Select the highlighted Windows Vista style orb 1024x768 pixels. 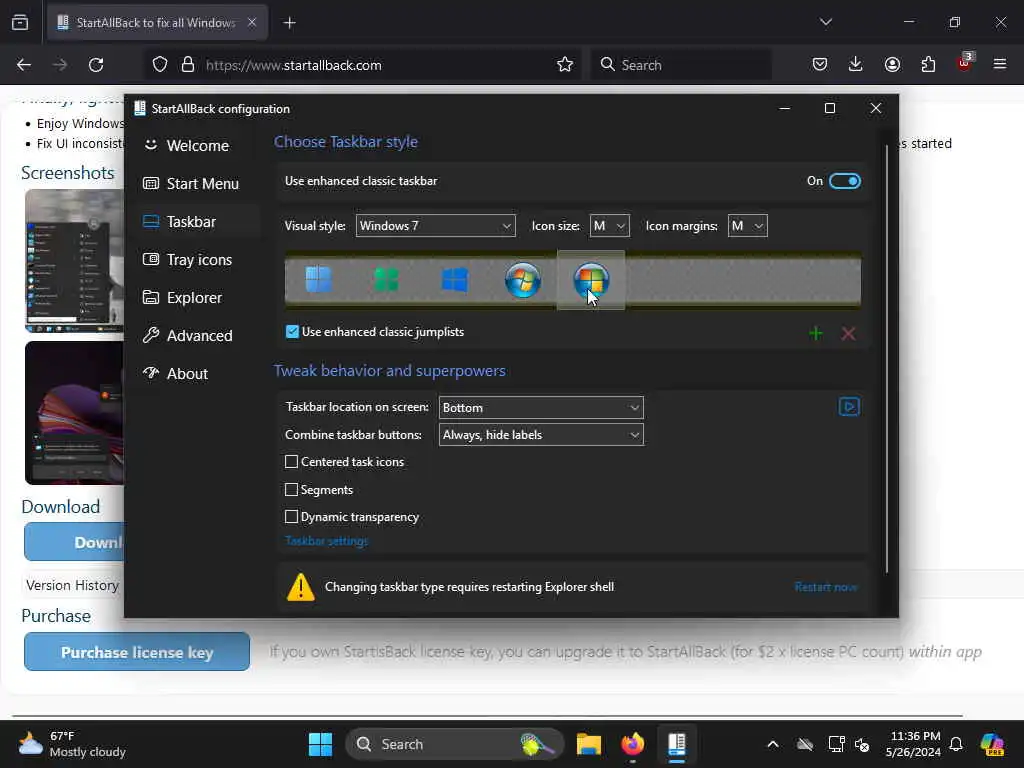click(x=590, y=280)
